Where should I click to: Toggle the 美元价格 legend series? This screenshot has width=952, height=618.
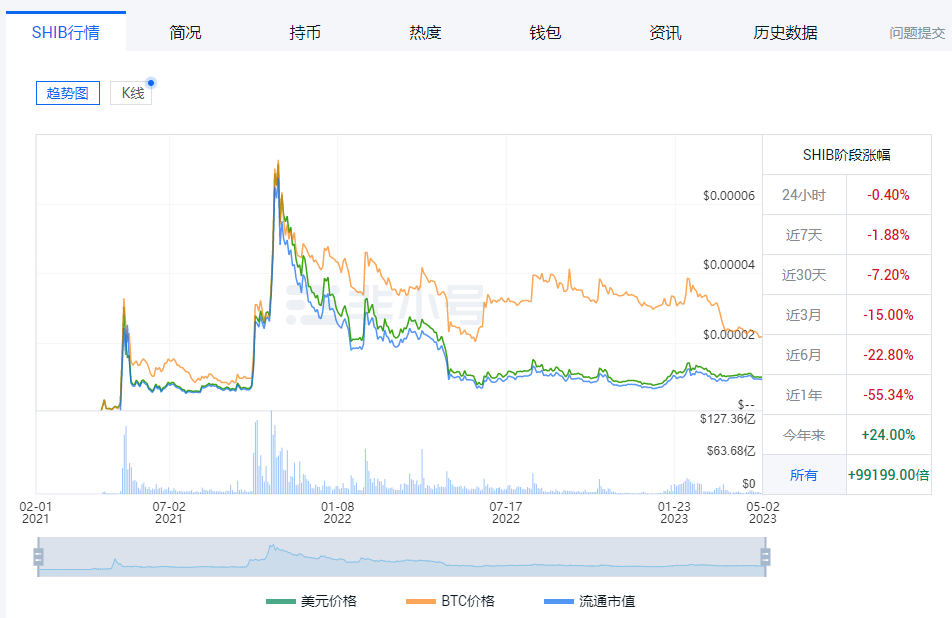tap(311, 601)
